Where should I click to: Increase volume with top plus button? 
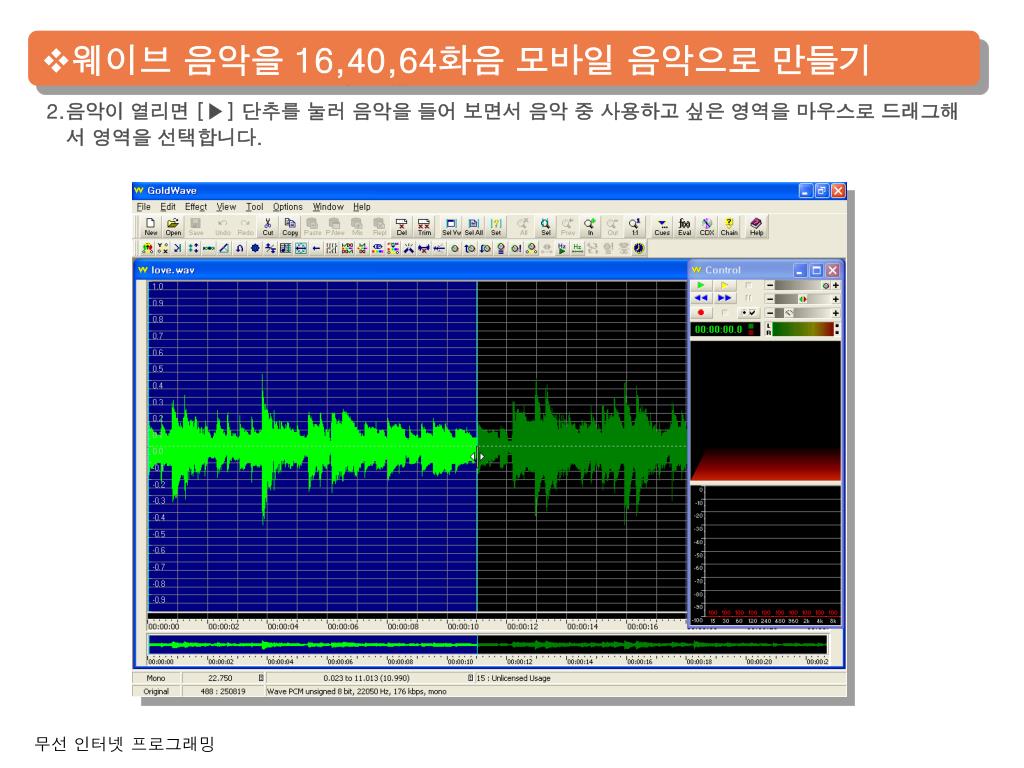click(x=836, y=285)
